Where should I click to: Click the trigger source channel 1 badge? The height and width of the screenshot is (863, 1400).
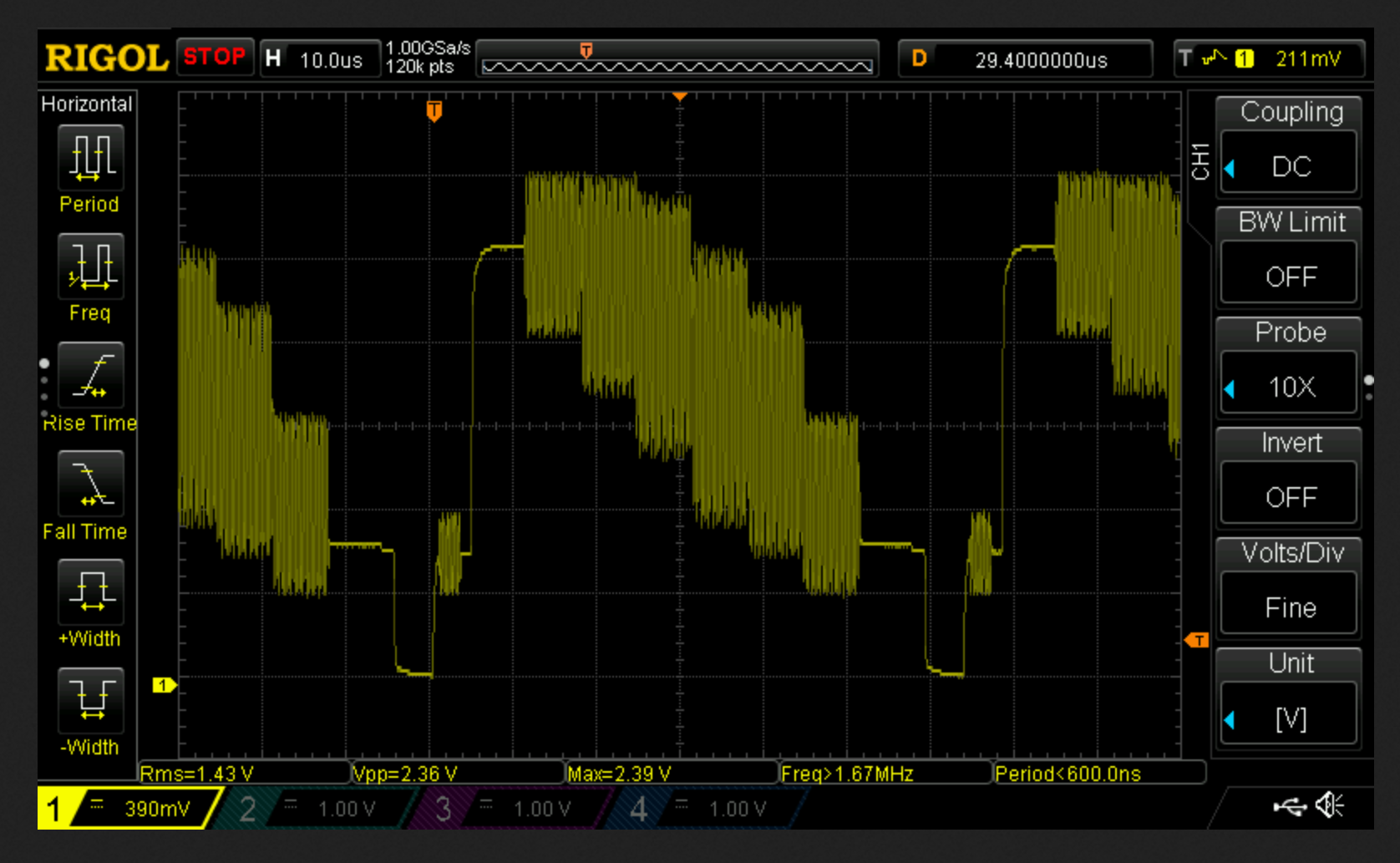coord(1245,58)
